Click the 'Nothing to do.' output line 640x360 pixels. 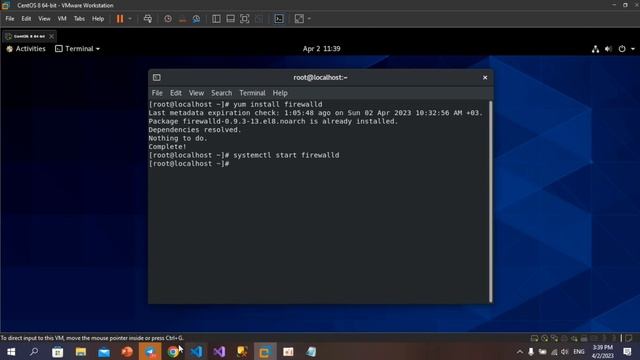pyautogui.click(x=178, y=138)
